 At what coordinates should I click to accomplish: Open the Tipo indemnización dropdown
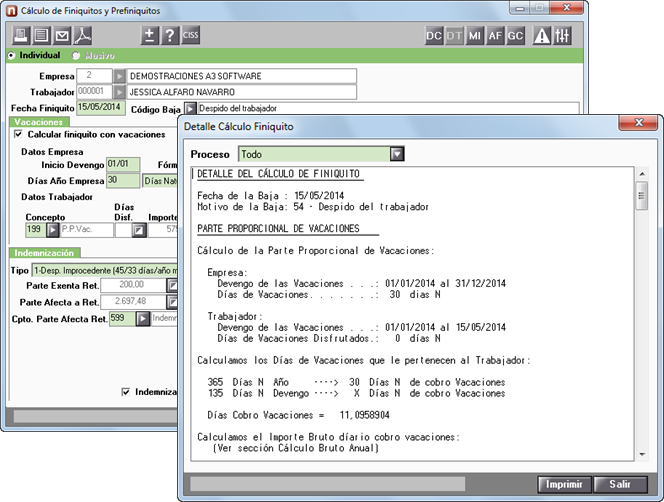coord(105,270)
